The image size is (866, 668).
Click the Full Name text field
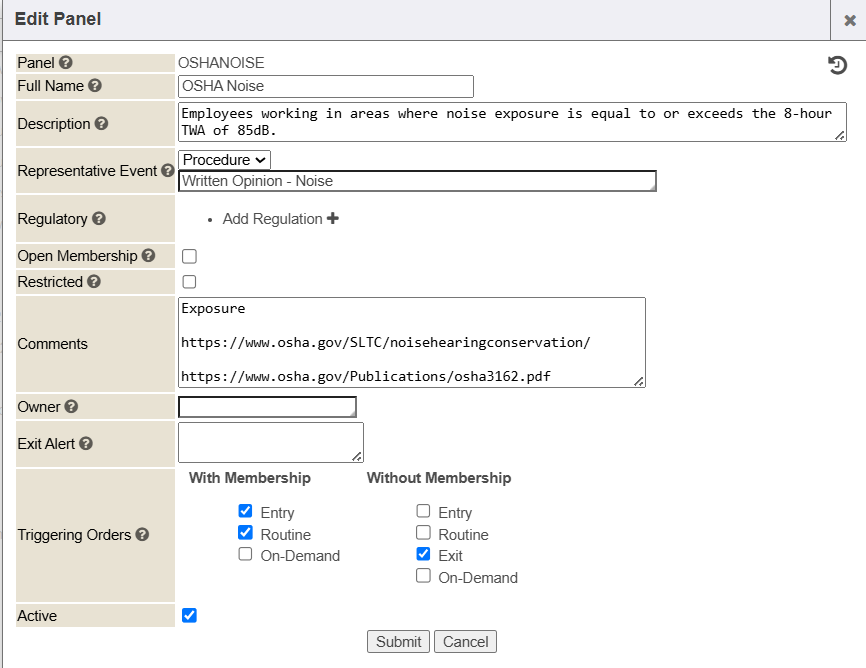click(325, 86)
